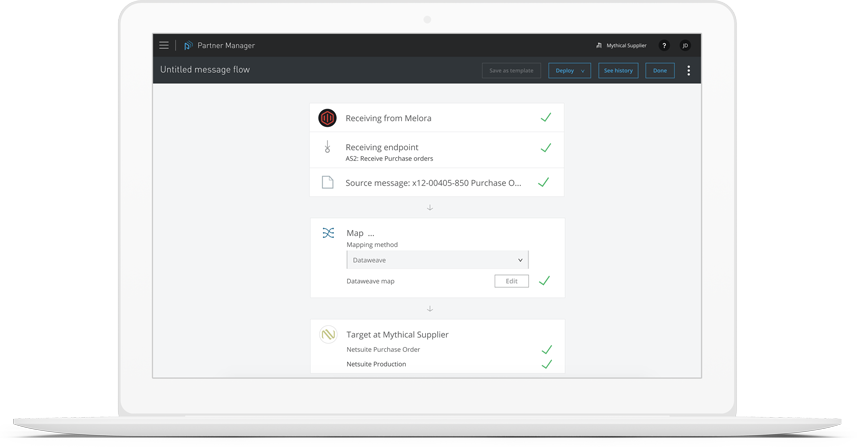Click the Untitled message flow title
Image resolution: width=857 pixels, height=447 pixels.
click(x=205, y=69)
